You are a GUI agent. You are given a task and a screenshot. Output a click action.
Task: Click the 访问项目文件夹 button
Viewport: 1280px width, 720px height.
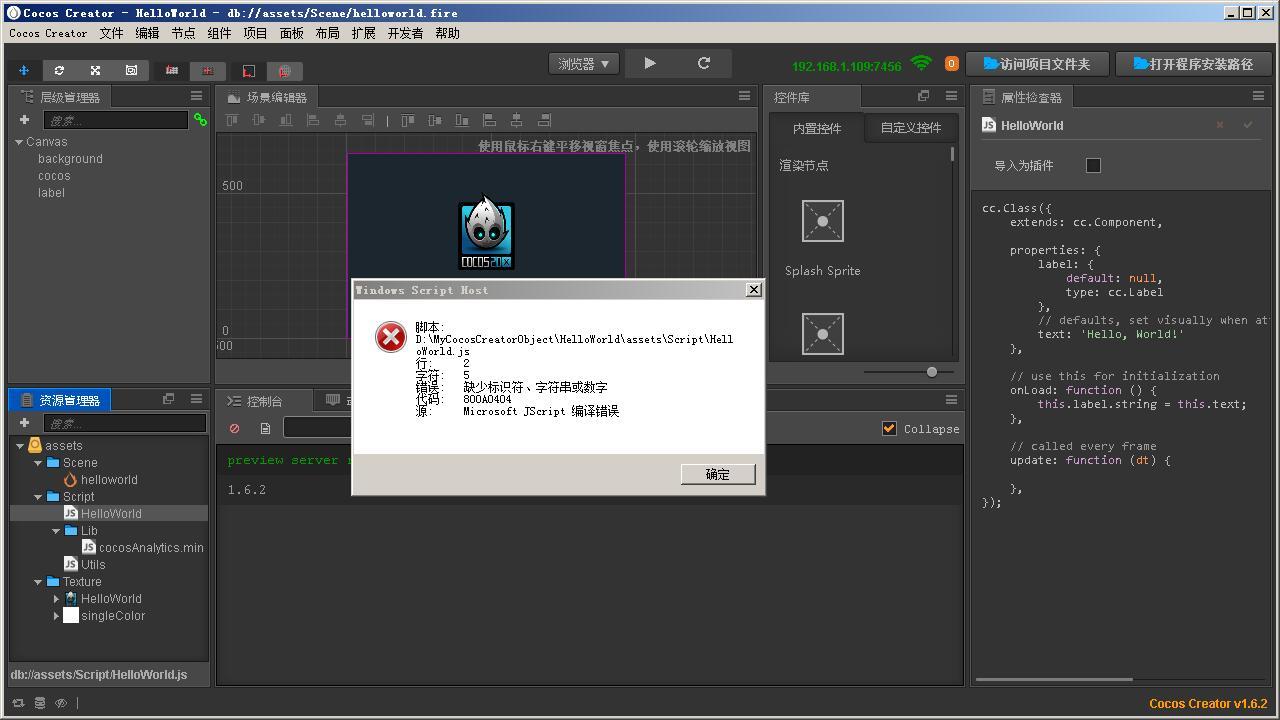click(x=1037, y=64)
